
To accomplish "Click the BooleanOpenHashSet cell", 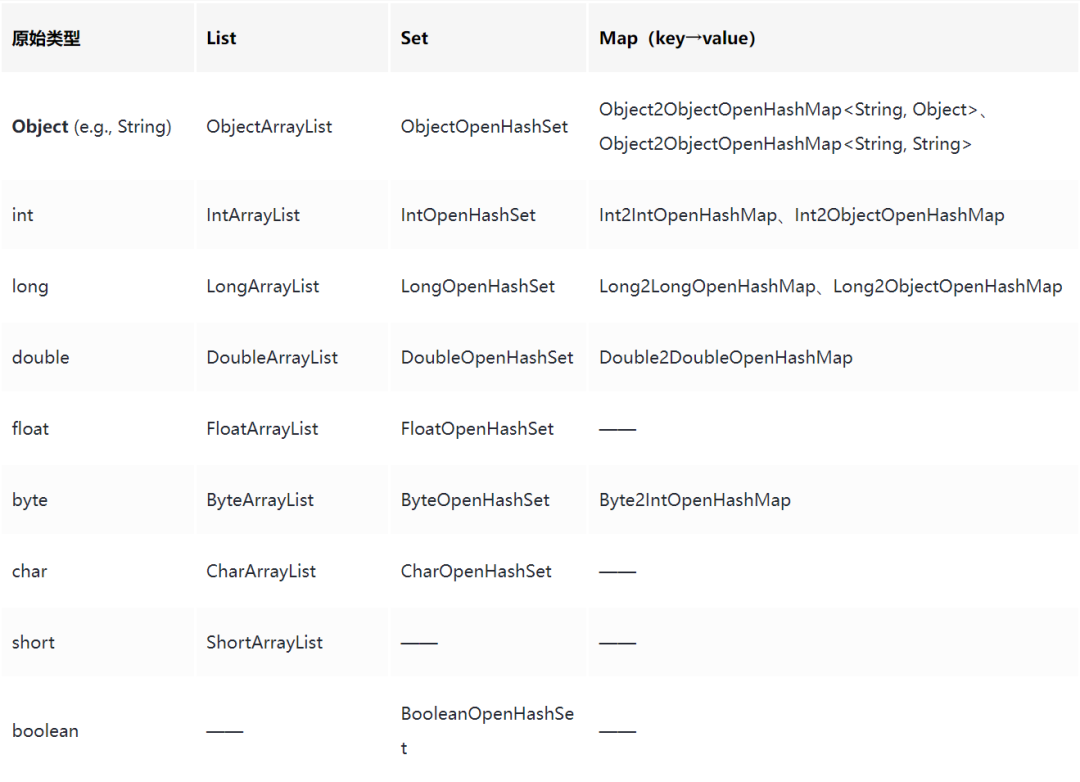I will [x=487, y=730].
